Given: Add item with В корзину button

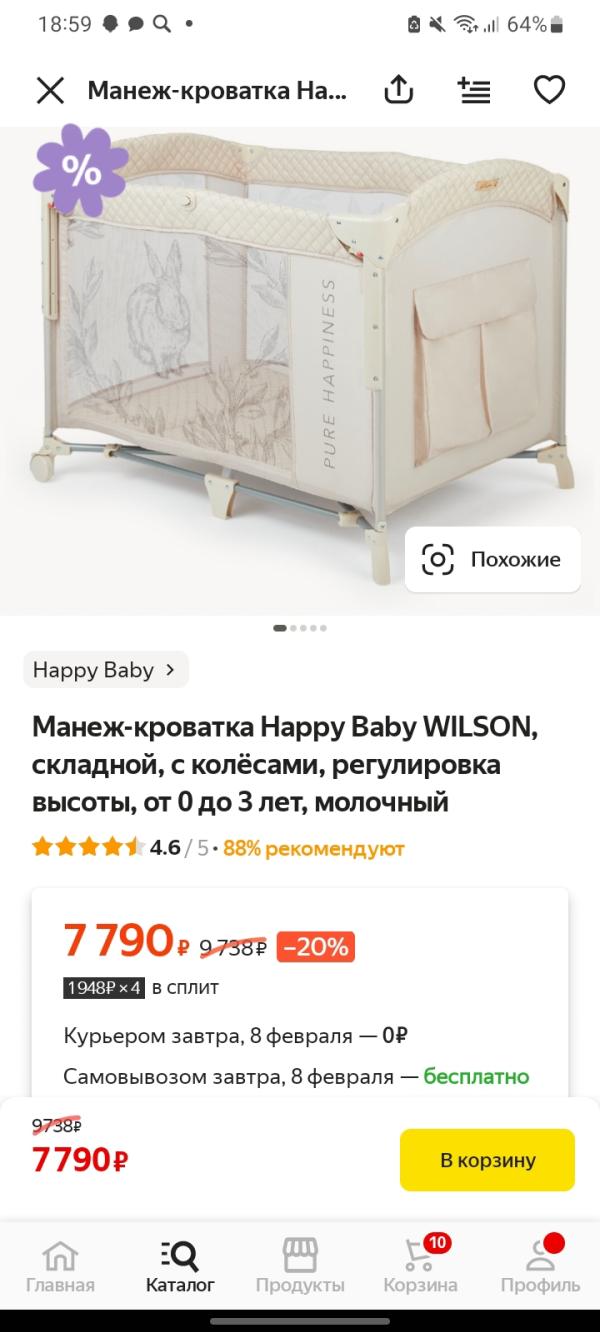Looking at the screenshot, I should coord(487,1160).
